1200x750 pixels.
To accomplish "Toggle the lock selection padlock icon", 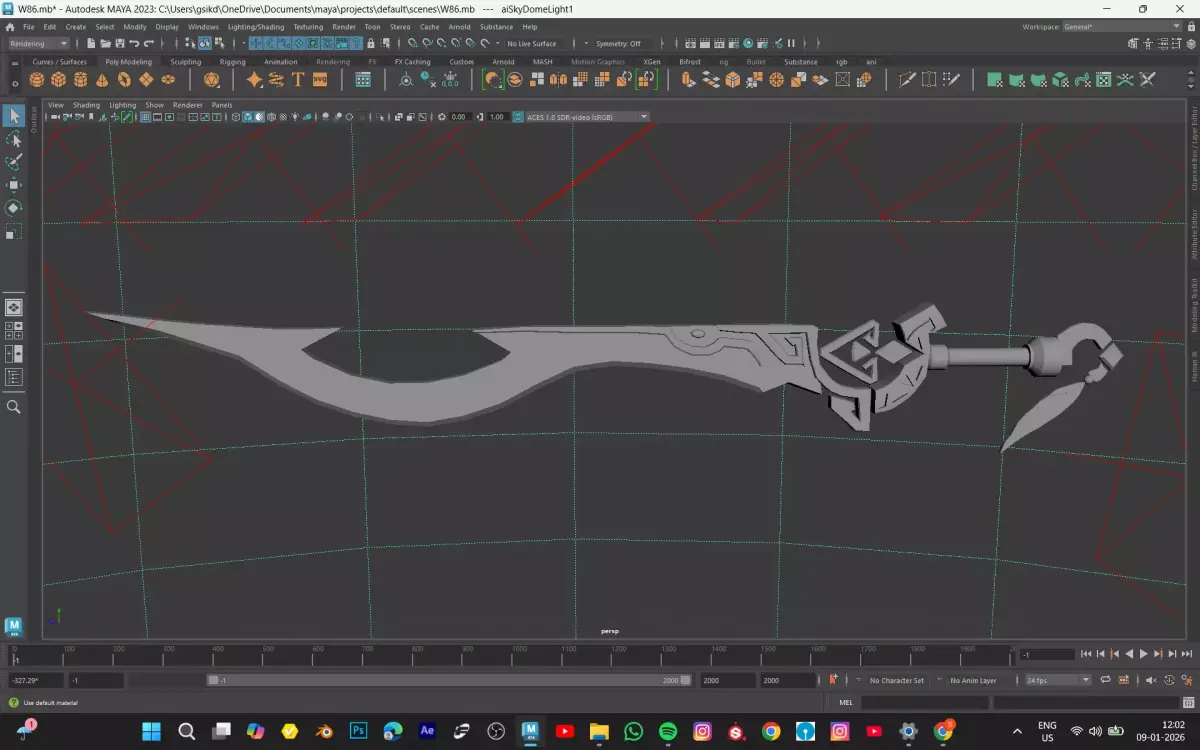I will click(372, 44).
